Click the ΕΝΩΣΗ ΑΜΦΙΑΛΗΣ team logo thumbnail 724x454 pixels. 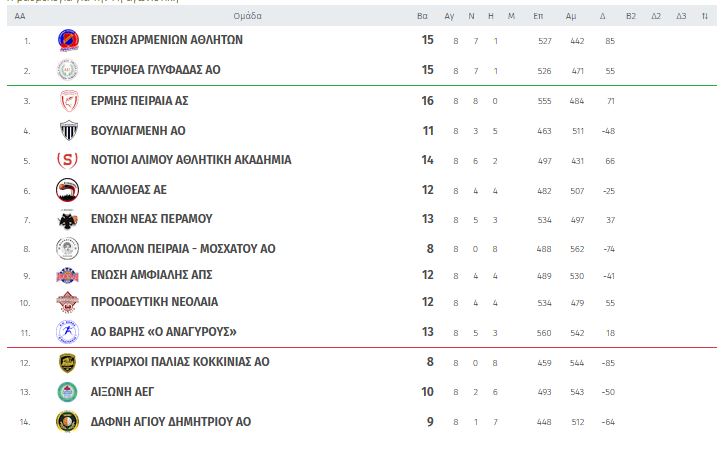pos(67,276)
